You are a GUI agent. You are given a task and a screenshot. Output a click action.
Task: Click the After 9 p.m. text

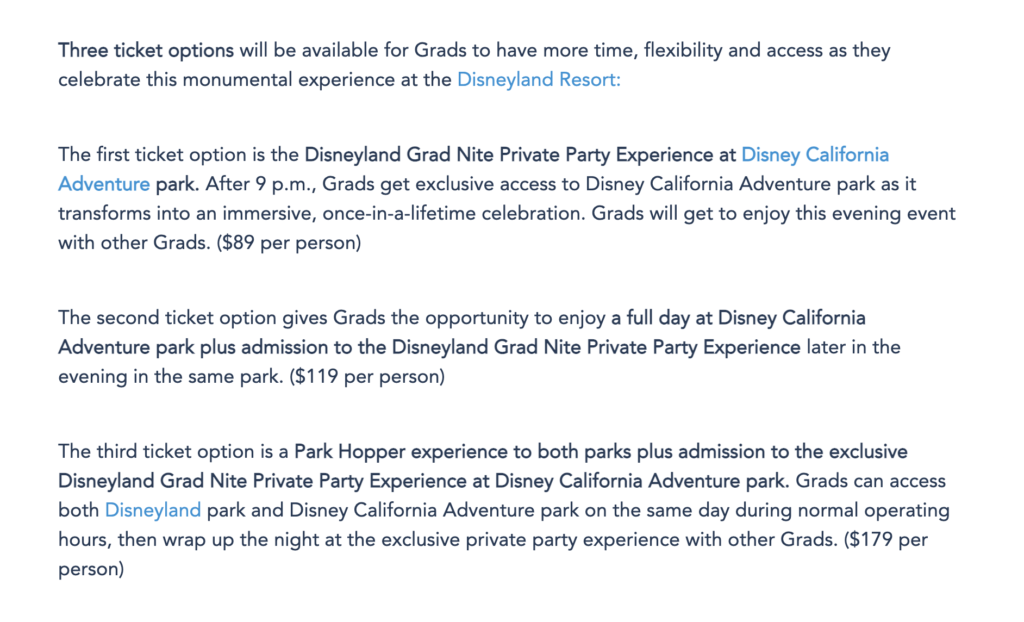click(x=261, y=184)
